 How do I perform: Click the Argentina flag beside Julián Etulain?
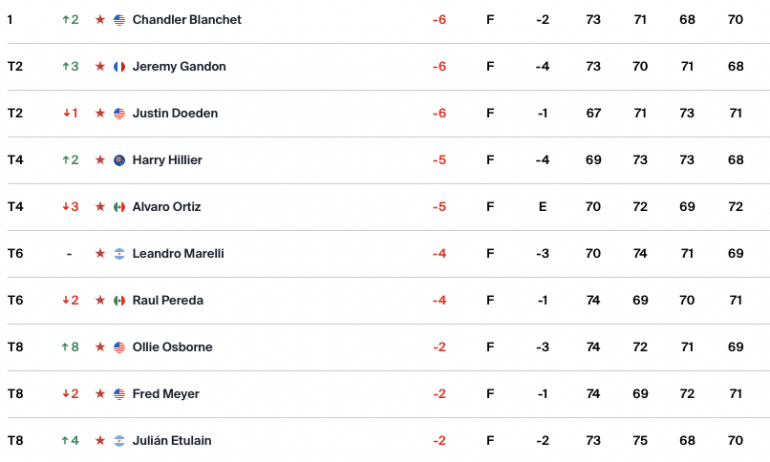click(x=119, y=441)
